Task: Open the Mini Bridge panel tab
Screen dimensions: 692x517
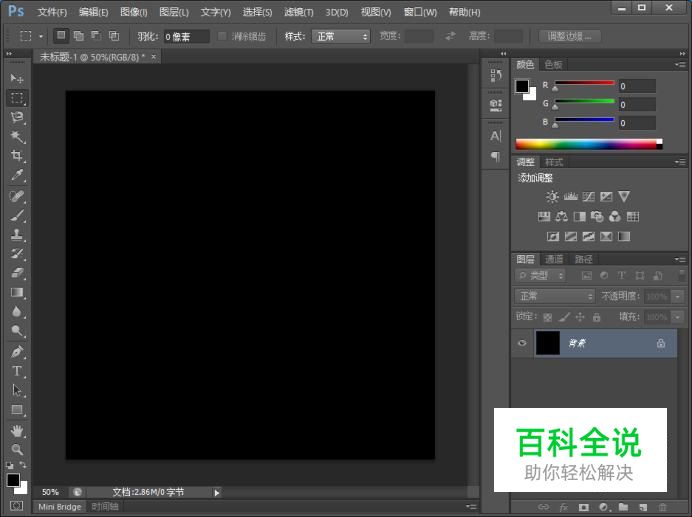Action: click(60, 507)
